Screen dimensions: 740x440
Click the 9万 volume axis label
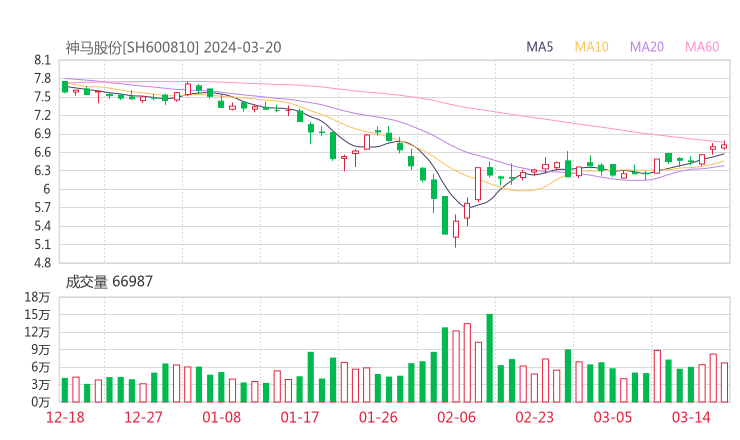pyautogui.click(x=41, y=349)
